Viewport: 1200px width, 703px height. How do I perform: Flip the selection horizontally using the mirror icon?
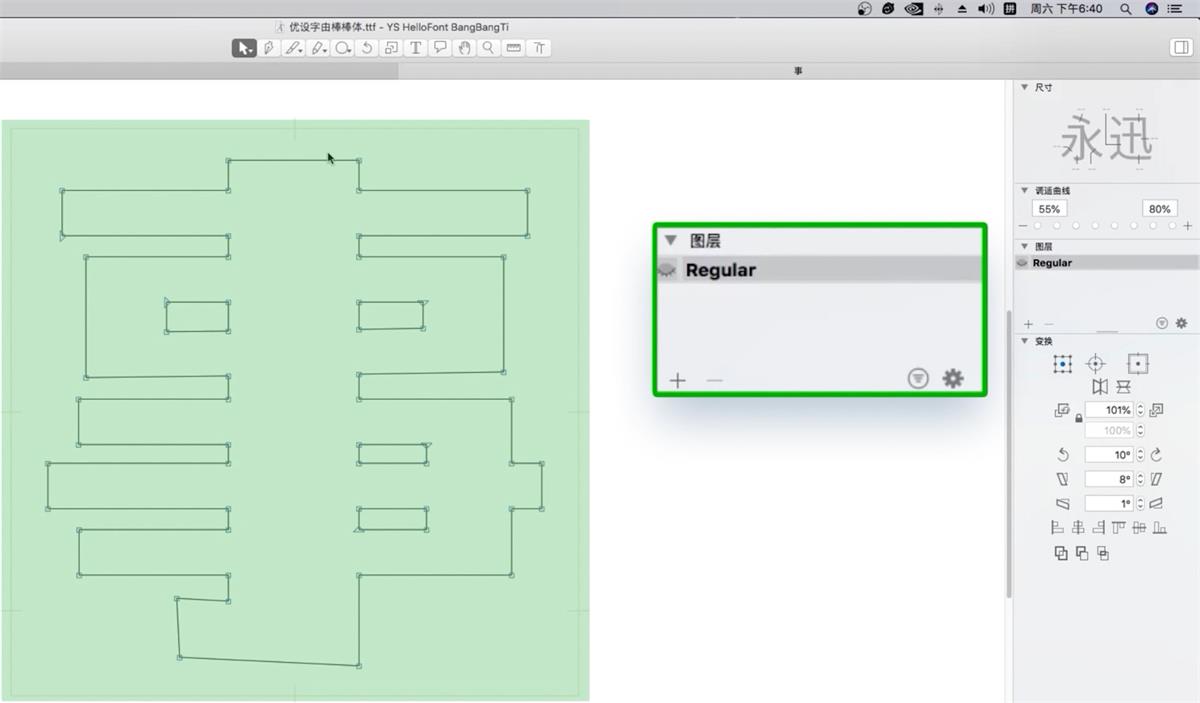(1100, 387)
